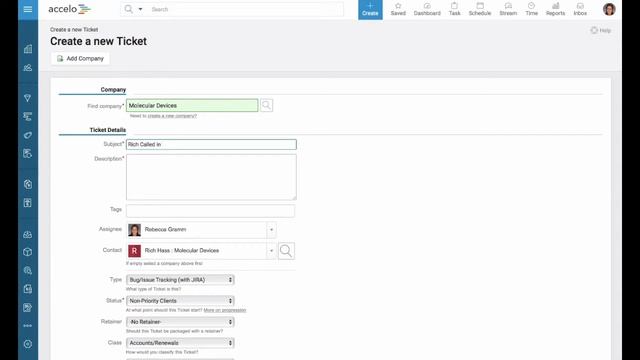
Task: Open the Time clock icon
Action: pos(531,9)
